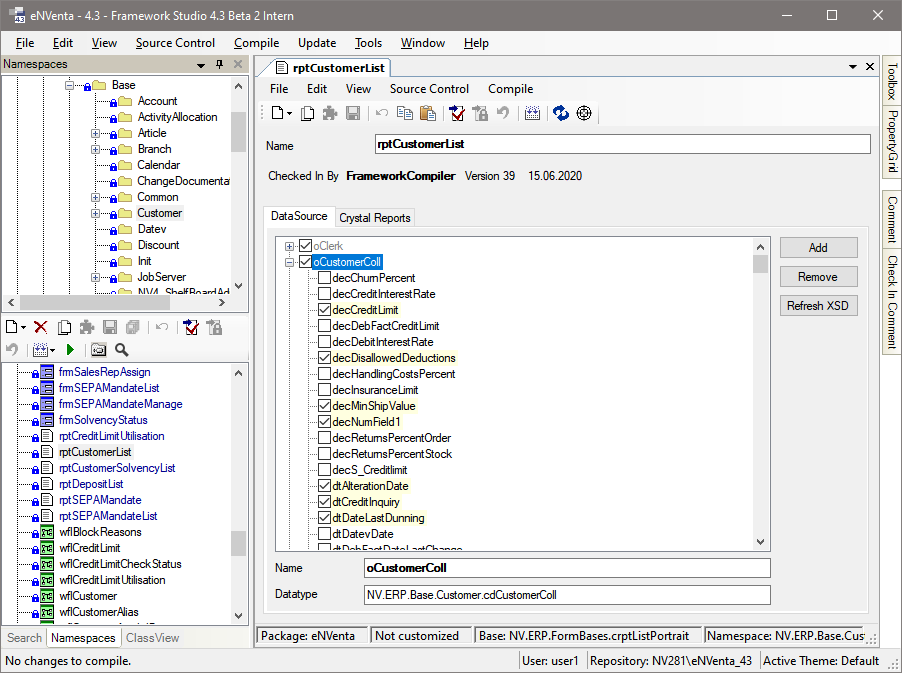
Task: Uncheck the dtAlterationDate checkbox
Action: (x=324, y=486)
